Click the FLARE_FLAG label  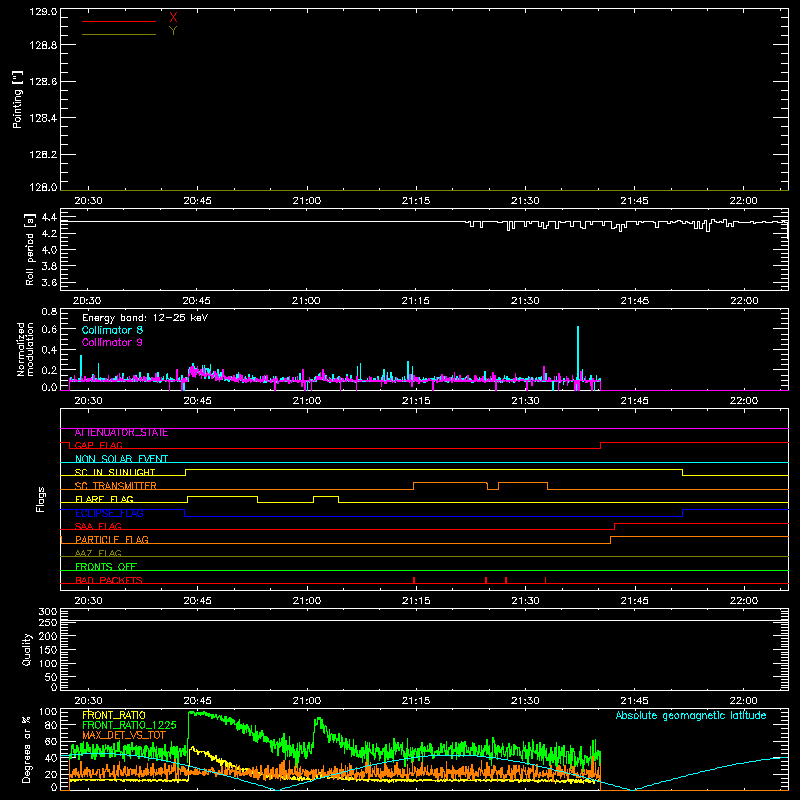104,499
